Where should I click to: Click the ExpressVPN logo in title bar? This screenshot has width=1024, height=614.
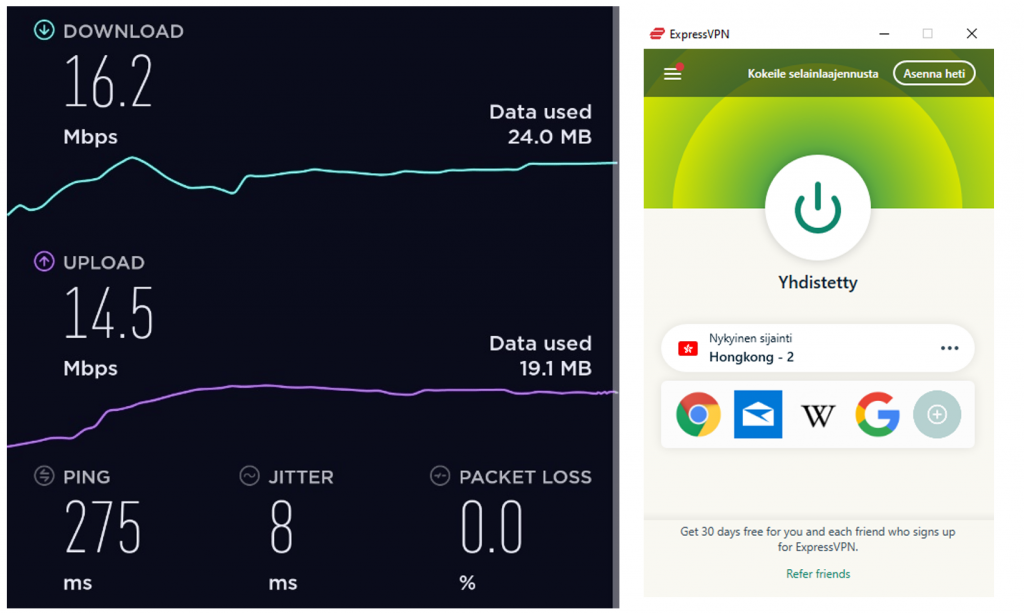(x=657, y=33)
